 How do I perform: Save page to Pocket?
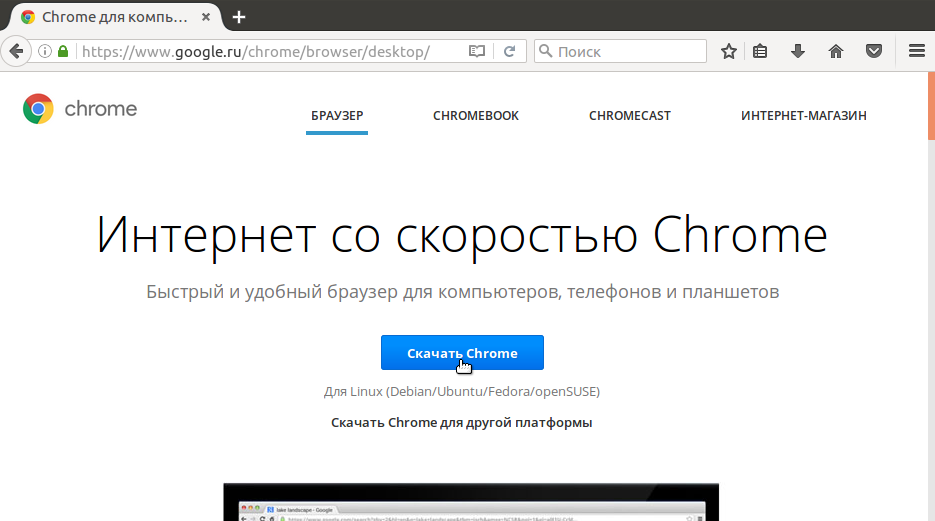pos(874,51)
